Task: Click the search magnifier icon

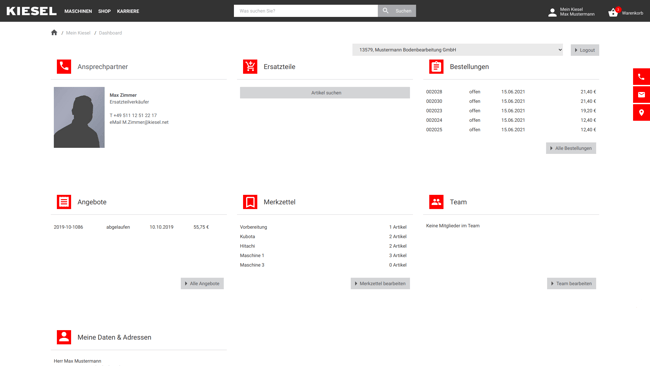Action: [x=386, y=11]
